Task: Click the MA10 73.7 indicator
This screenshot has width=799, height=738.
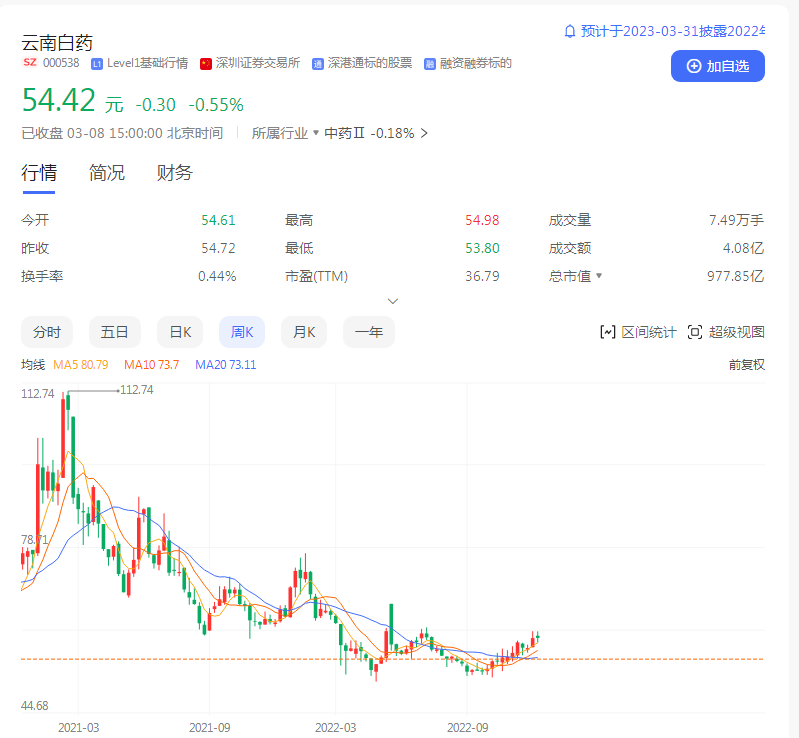Action: click(151, 365)
